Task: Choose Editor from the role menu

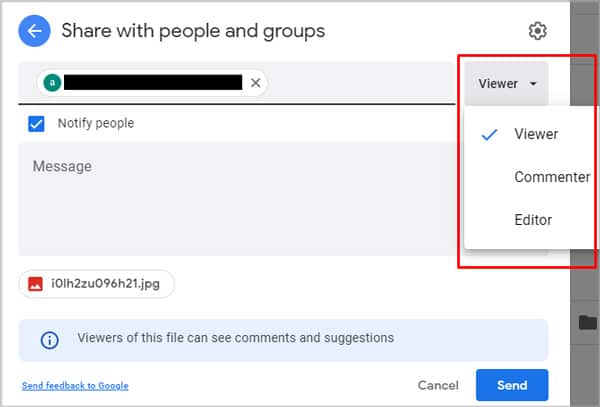Action: pyautogui.click(x=532, y=220)
